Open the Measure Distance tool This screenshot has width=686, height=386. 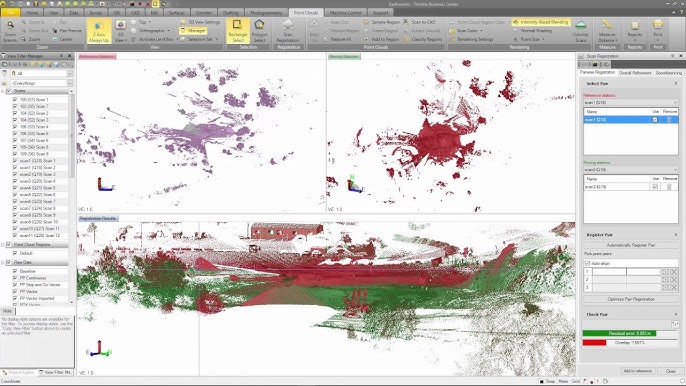607,30
